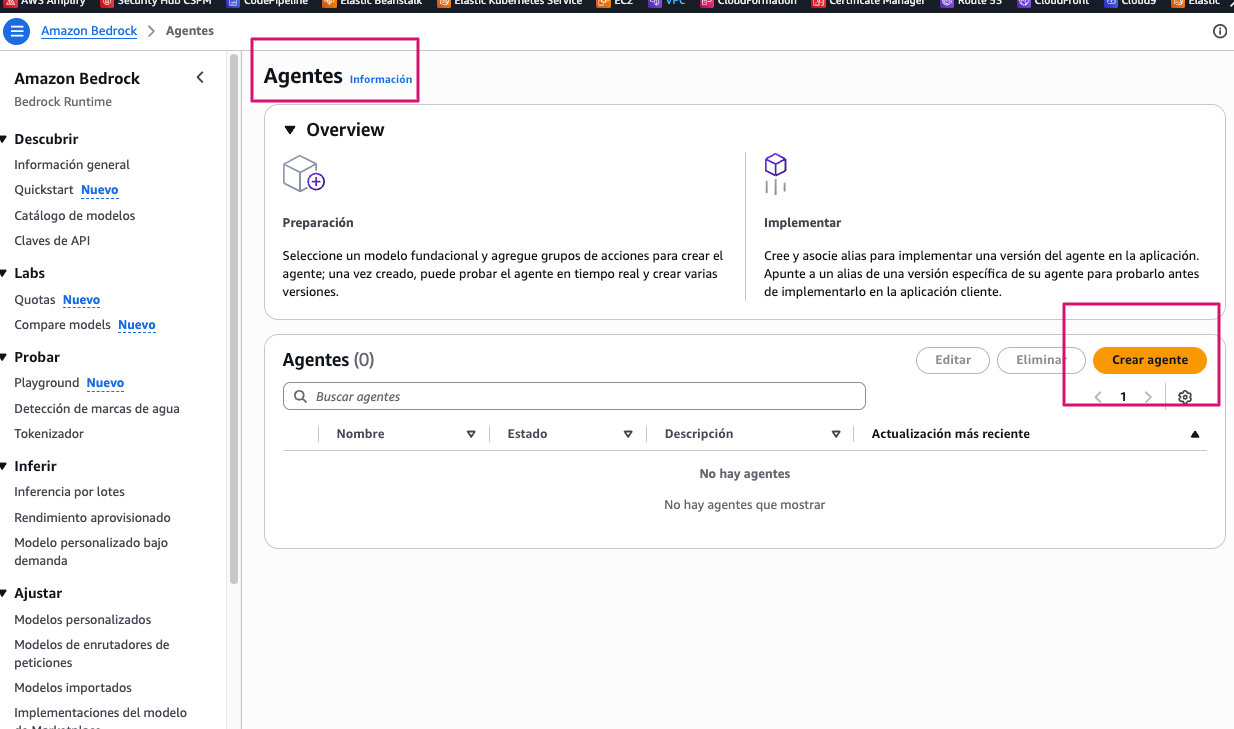Open the hamburger navigation menu
Image resolution: width=1234 pixels, height=729 pixels.
click(17, 31)
